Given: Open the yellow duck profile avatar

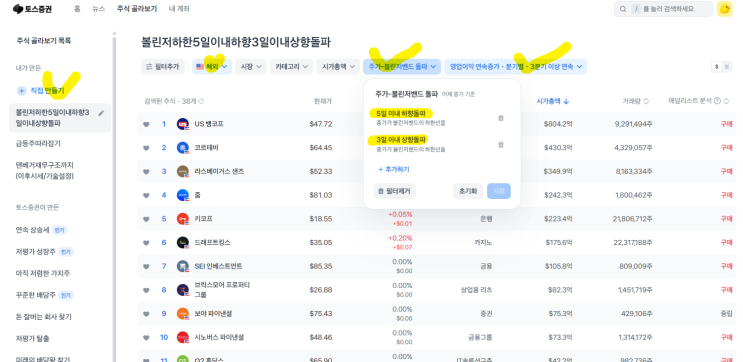Looking at the screenshot, I should 724,9.
